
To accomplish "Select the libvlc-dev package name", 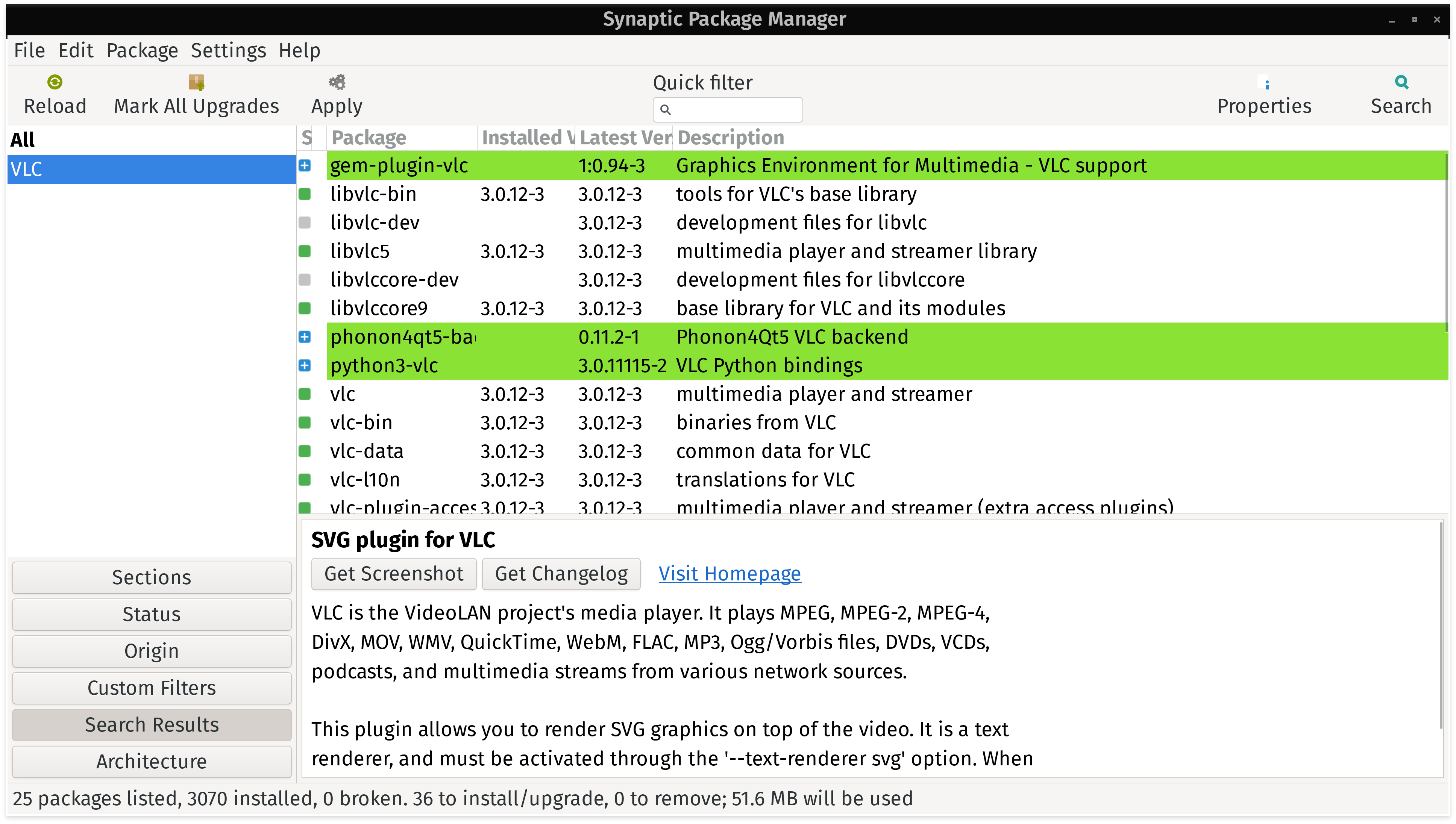I will point(375,223).
